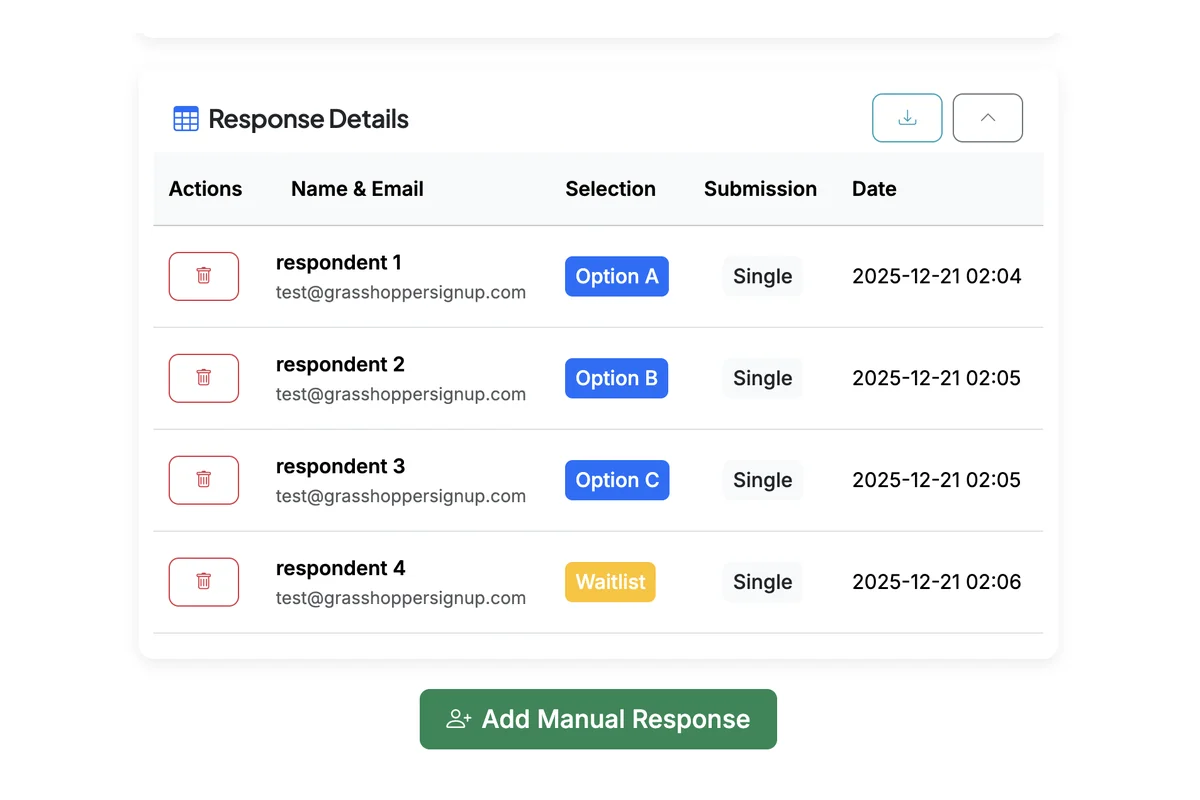Click the person-plus icon on Add Manual Response
The width and height of the screenshot is (1200, 800).
(x=458, y=718)
